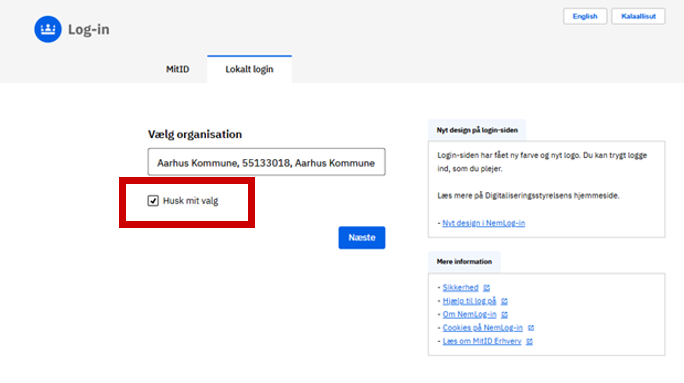Click the blue crown Log-in logo
The height and width of the screenshot is (383, 684).
pyautogui.click(x=48, y=29)
